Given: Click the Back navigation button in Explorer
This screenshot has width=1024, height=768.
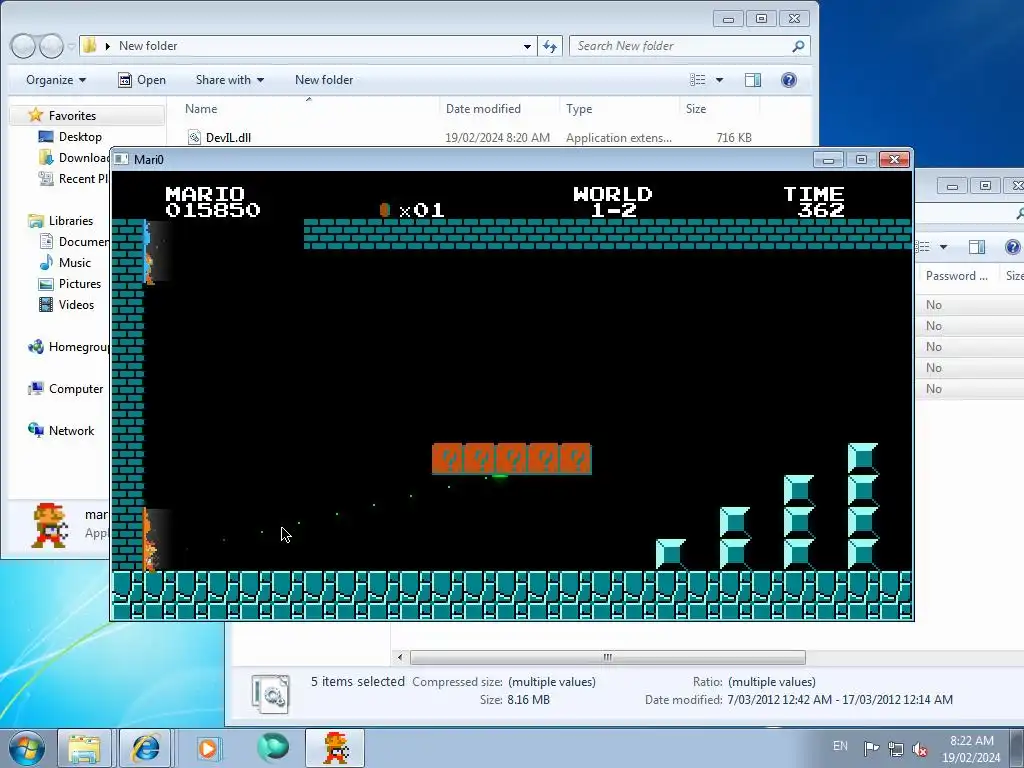Looking at the screenshot, I should point(23,46).
